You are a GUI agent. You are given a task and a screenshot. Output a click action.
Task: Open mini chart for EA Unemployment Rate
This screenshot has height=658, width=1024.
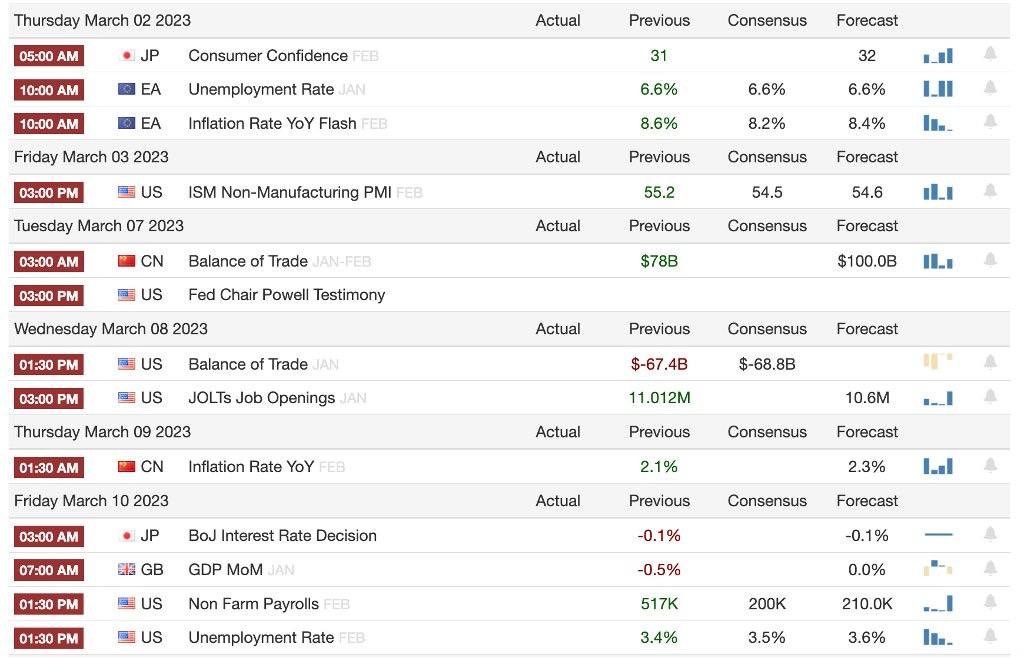coord(938,89)
